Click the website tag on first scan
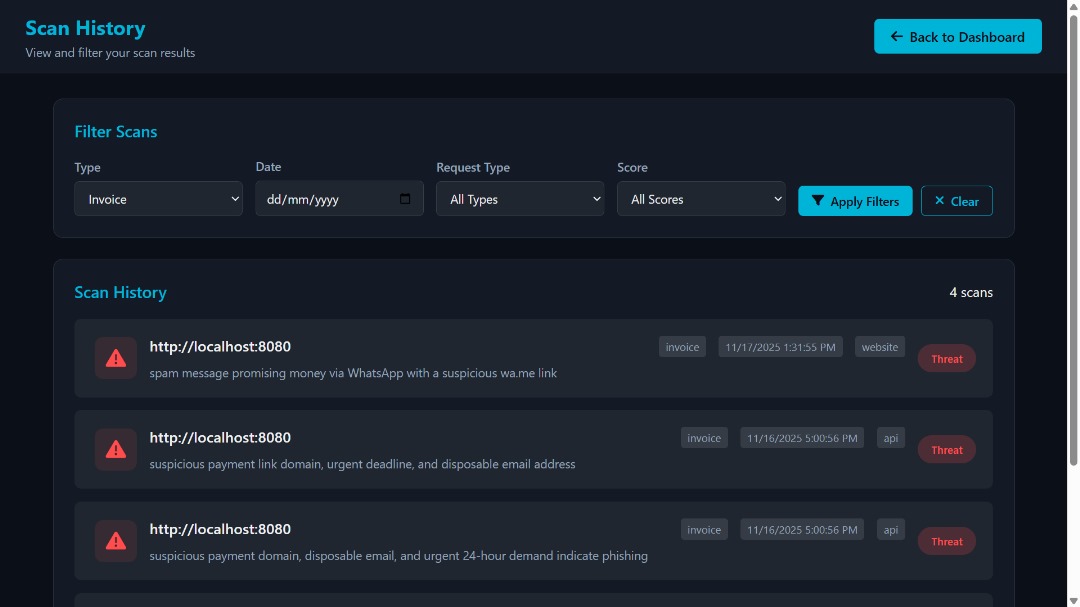The width and height of the screenshot is (1080, 607). pos(880,347)
